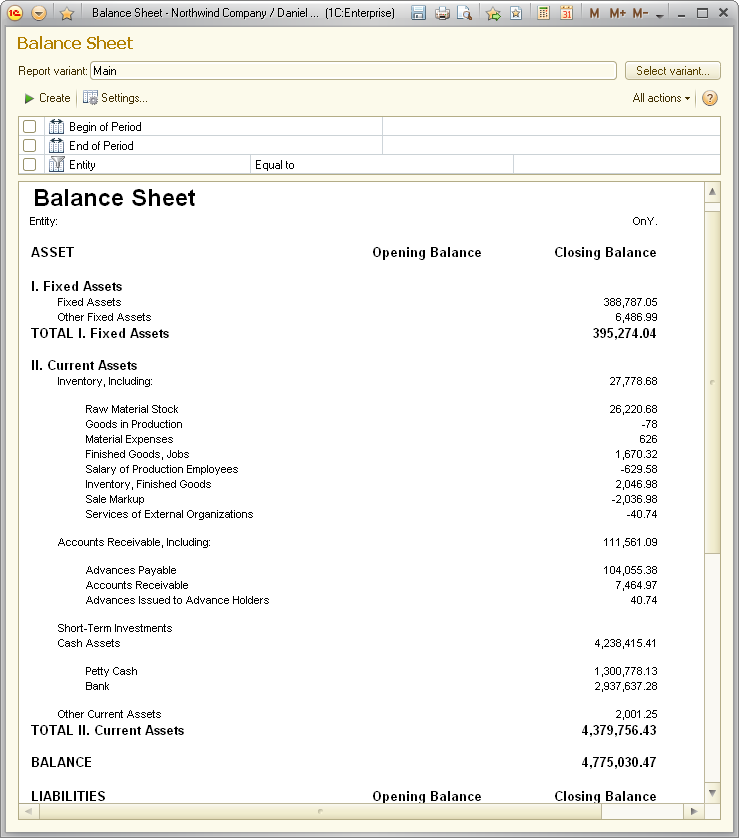Viewport: 739px width, 838px height.
Task: Run the report with Create
Action: click(x=48, y=98)
